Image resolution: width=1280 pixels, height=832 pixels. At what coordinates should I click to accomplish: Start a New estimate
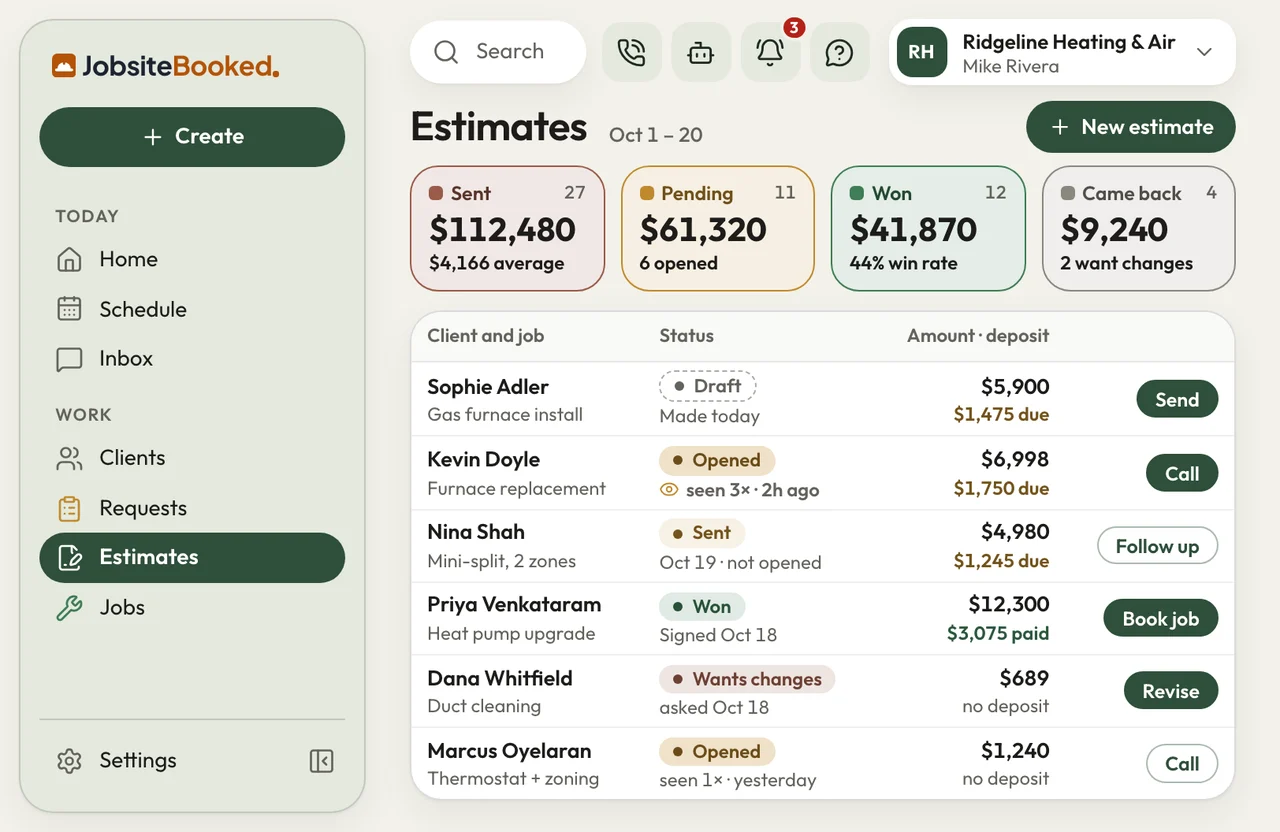pyautogui.click(x=1131, y=127)
